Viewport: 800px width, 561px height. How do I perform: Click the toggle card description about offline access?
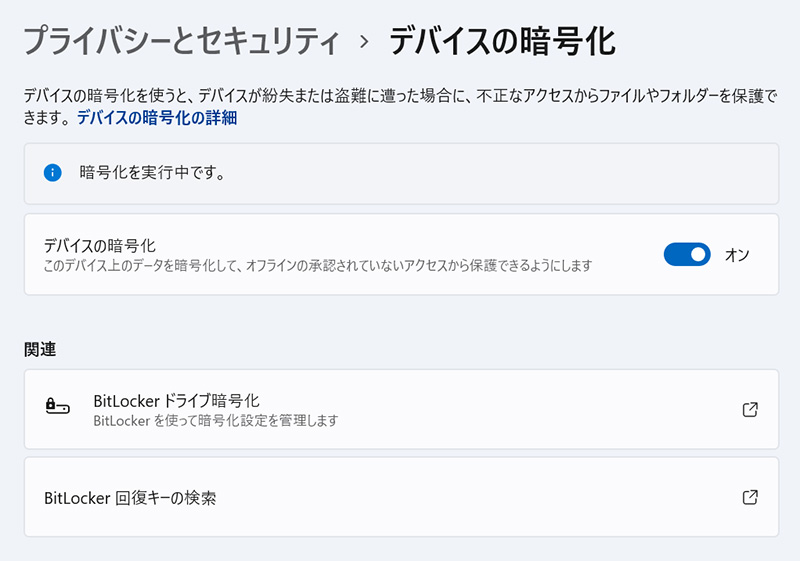tap(318, 266)
